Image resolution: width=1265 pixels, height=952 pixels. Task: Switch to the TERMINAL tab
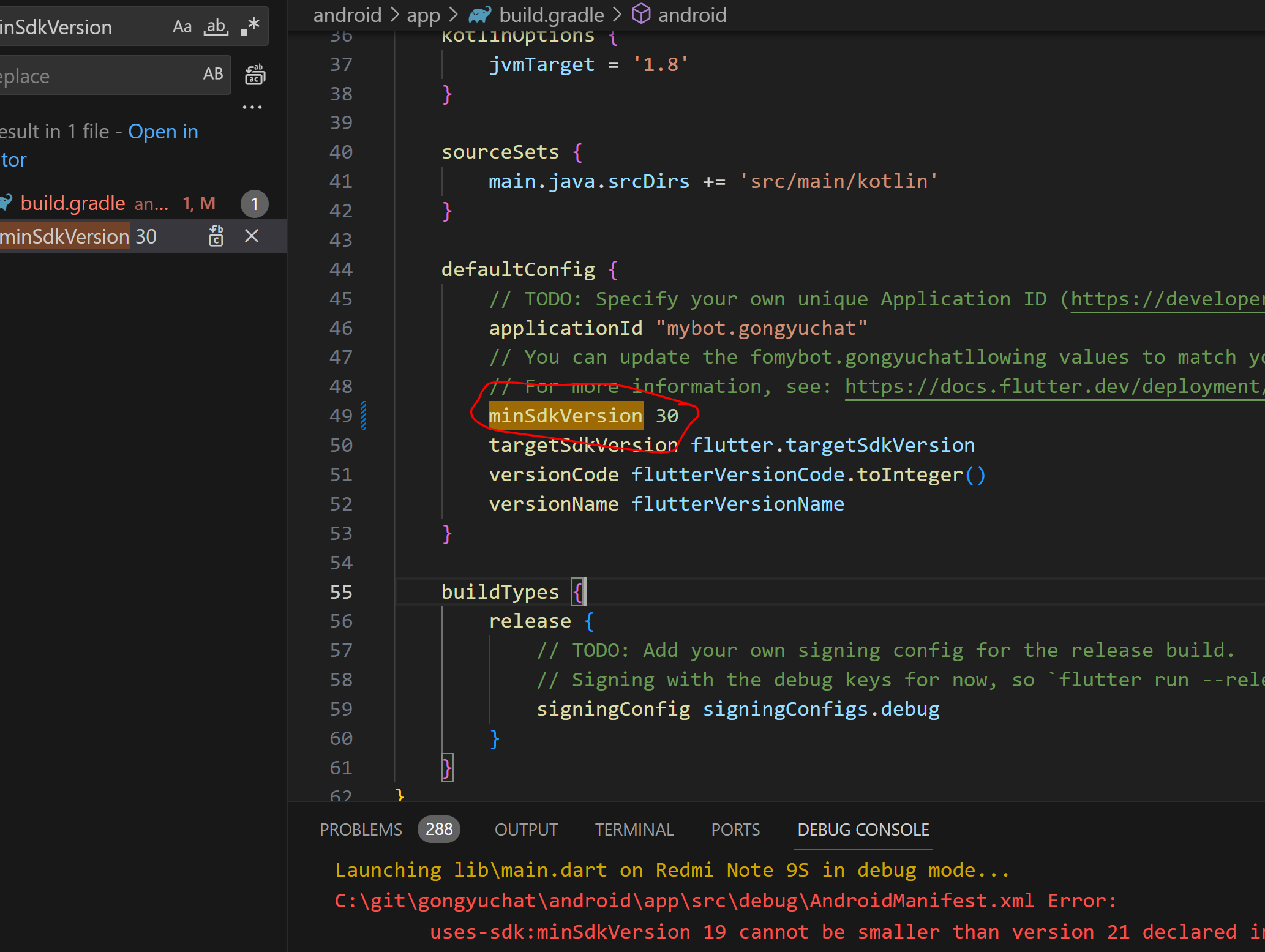coord(634,830)
